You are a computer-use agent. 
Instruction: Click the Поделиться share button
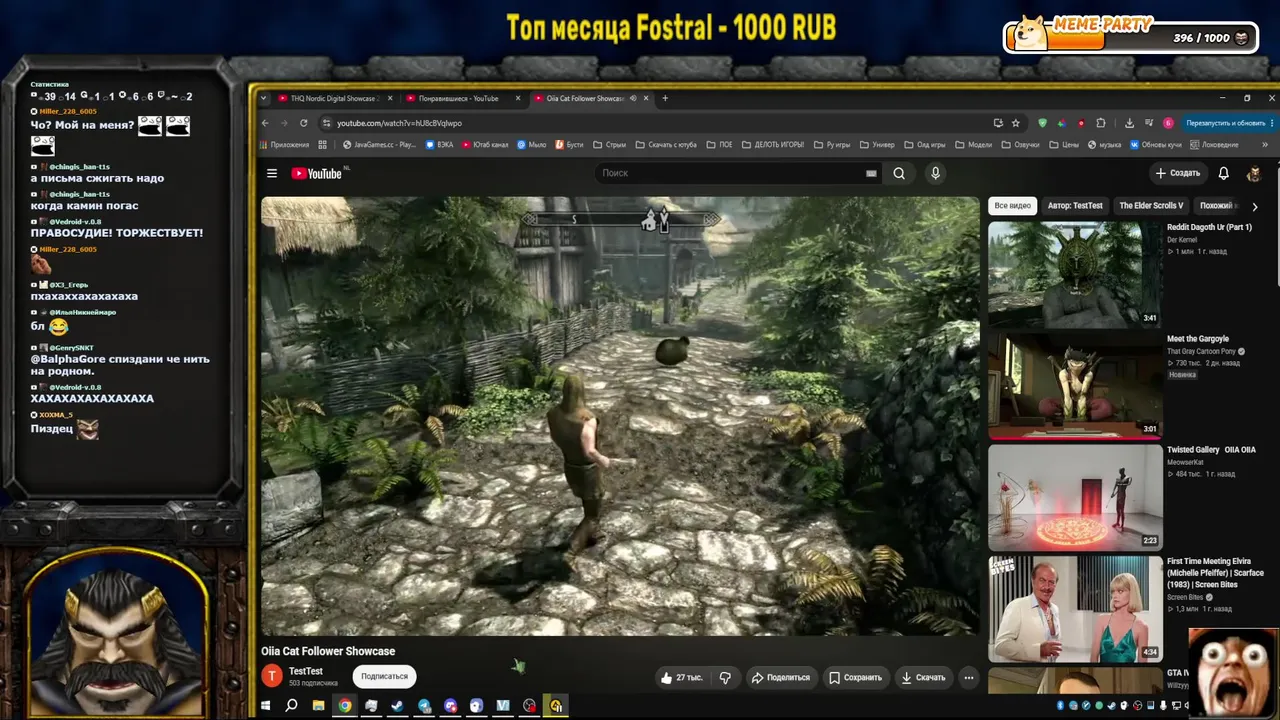(780, 677)
